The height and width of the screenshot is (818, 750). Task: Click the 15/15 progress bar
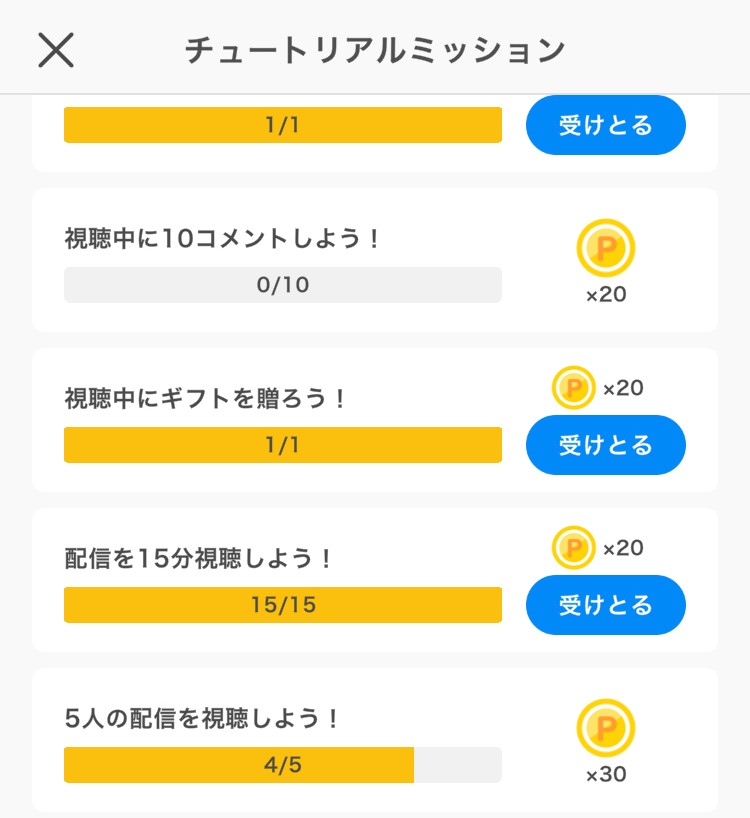283,605
